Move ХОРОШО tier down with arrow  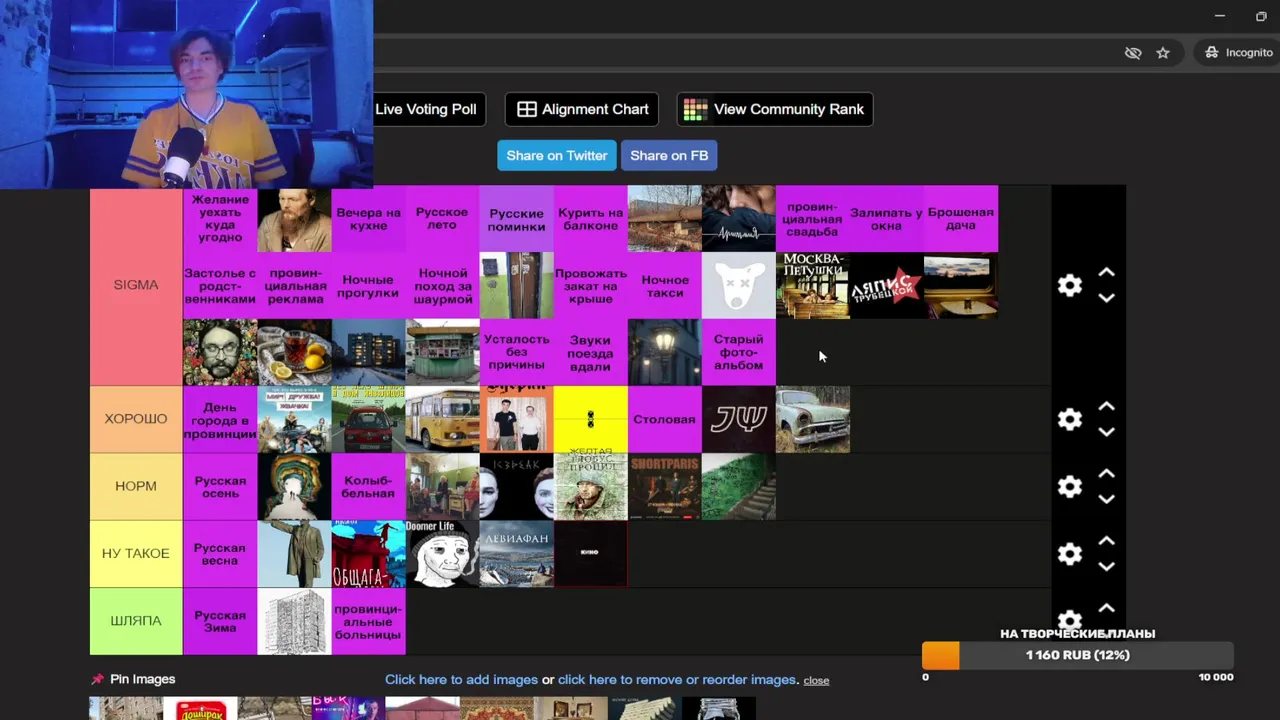click(1106, 432)
